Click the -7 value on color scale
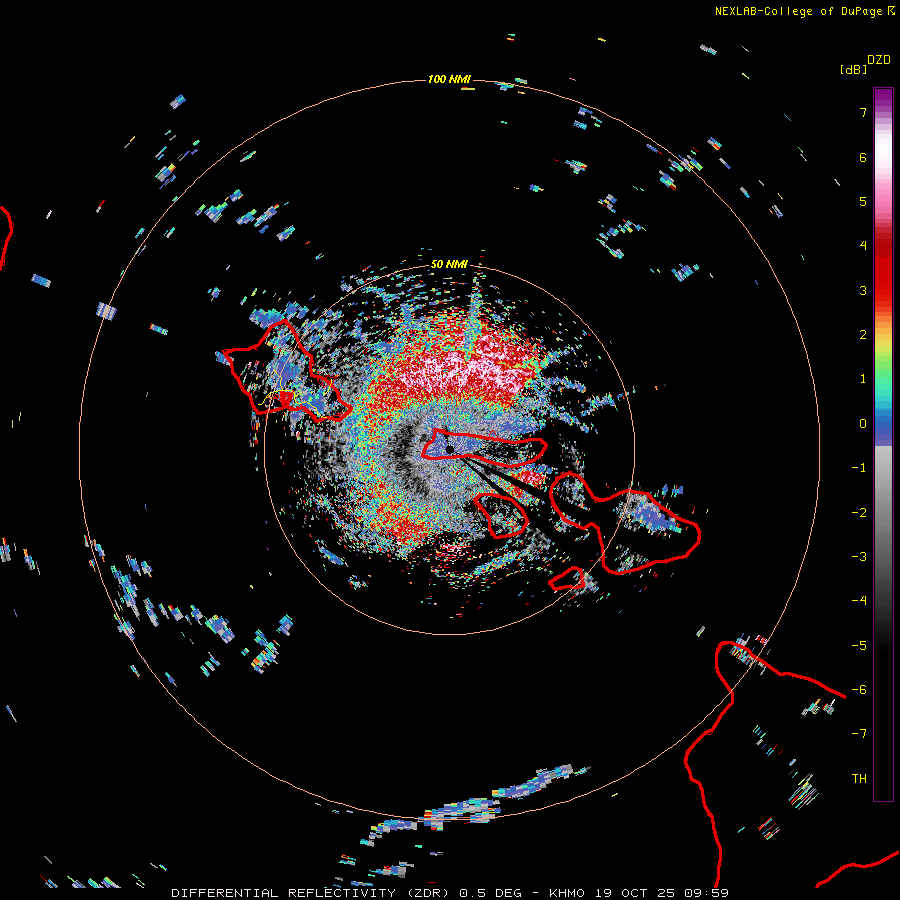The image size is (900, 900). [859, 734]
